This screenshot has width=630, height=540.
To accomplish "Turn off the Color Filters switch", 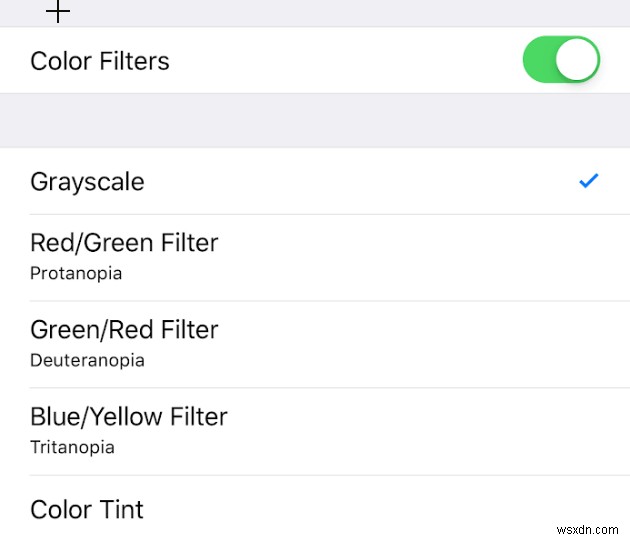I will (x=560, y=60).
